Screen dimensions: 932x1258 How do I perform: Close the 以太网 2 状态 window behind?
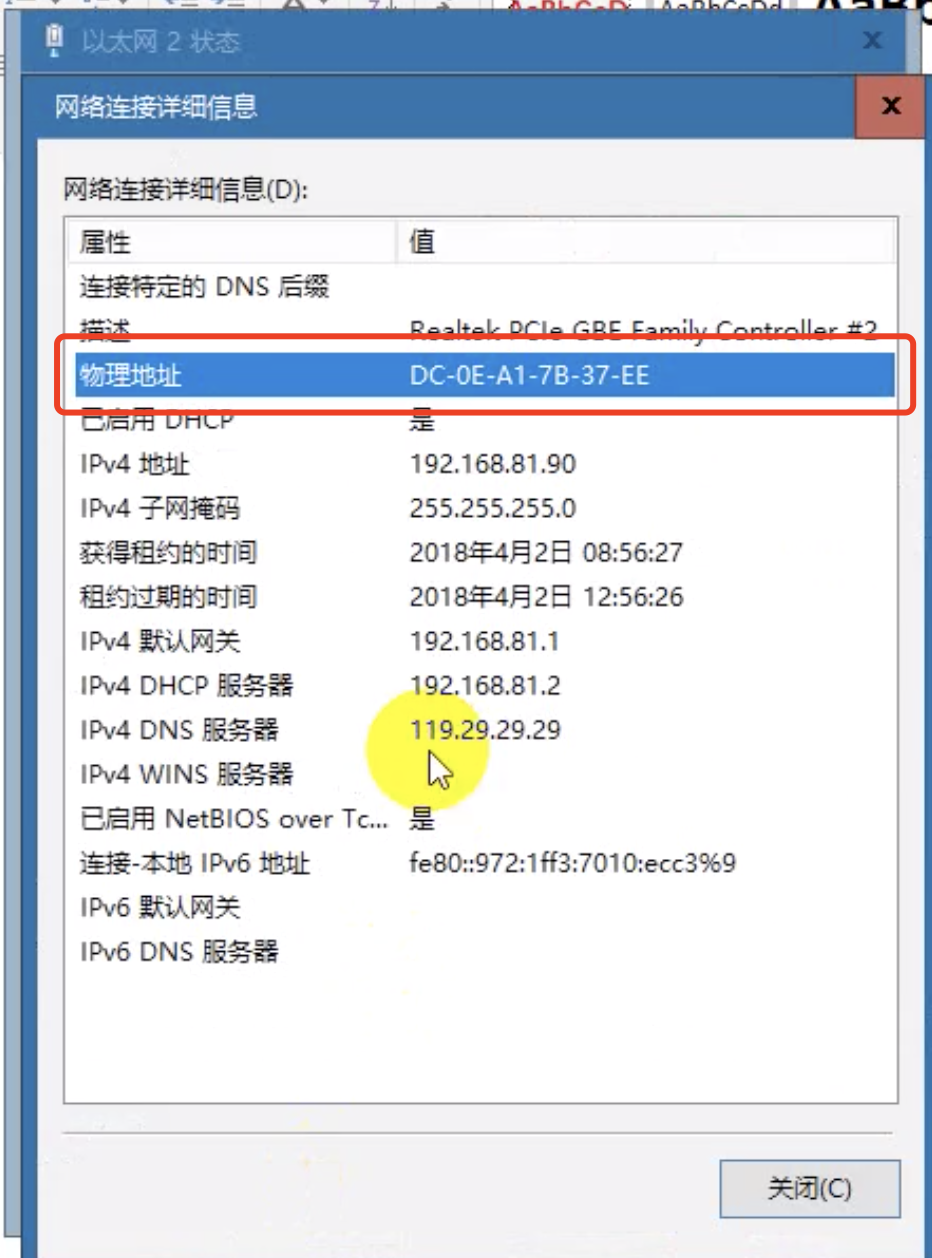(x=872, y=41)
